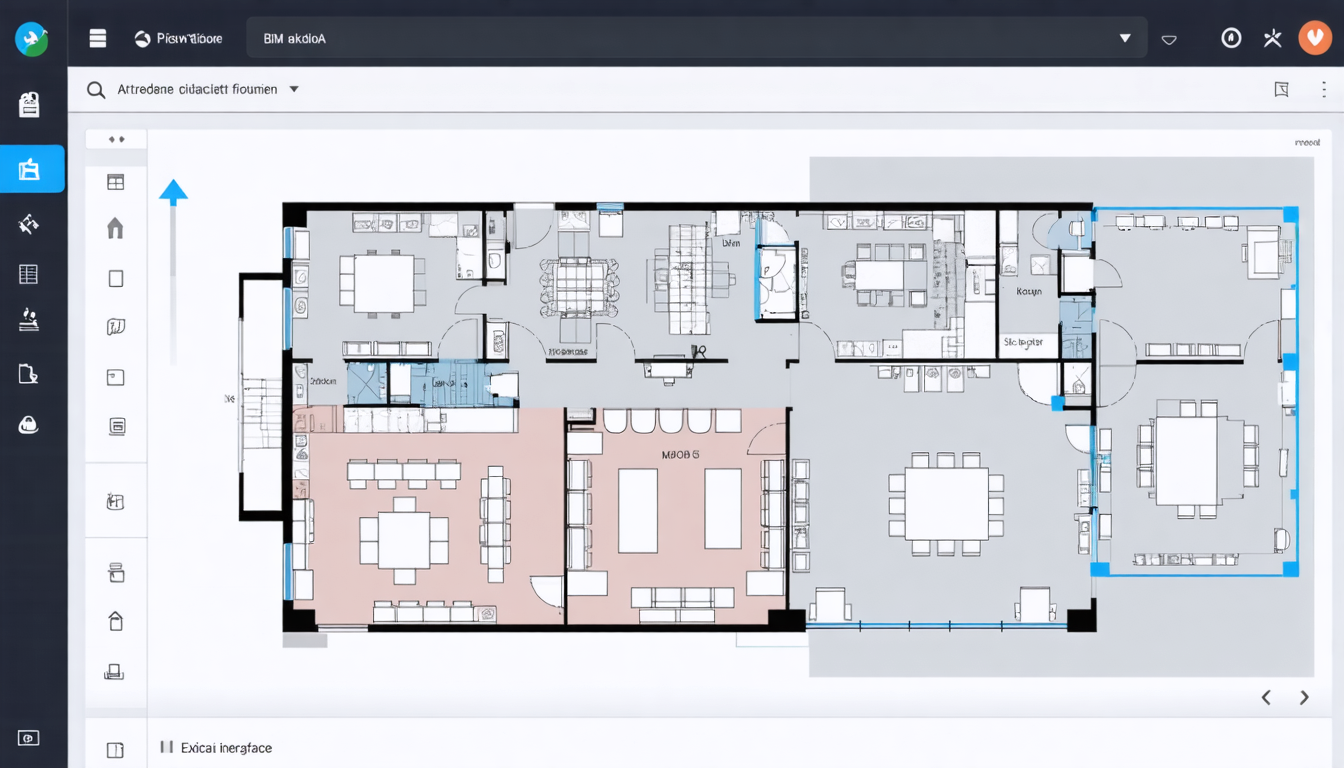
Task: Go to previous view with left chevron
Action: pyautogui.click(x=1266, y=698)
